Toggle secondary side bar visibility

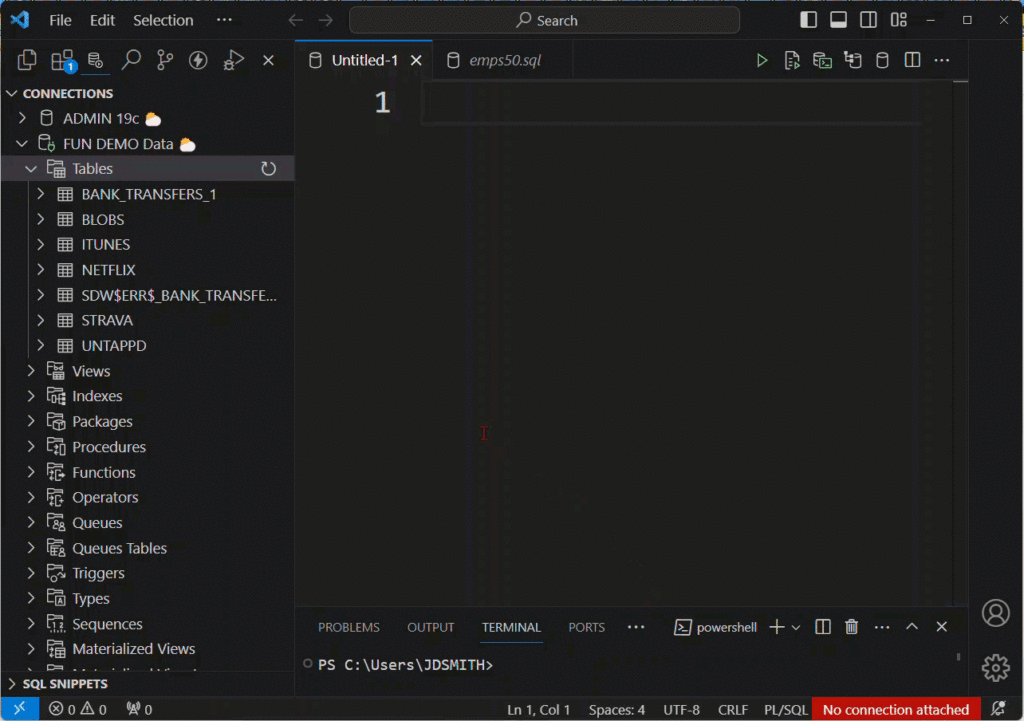[x=869, y=20]
